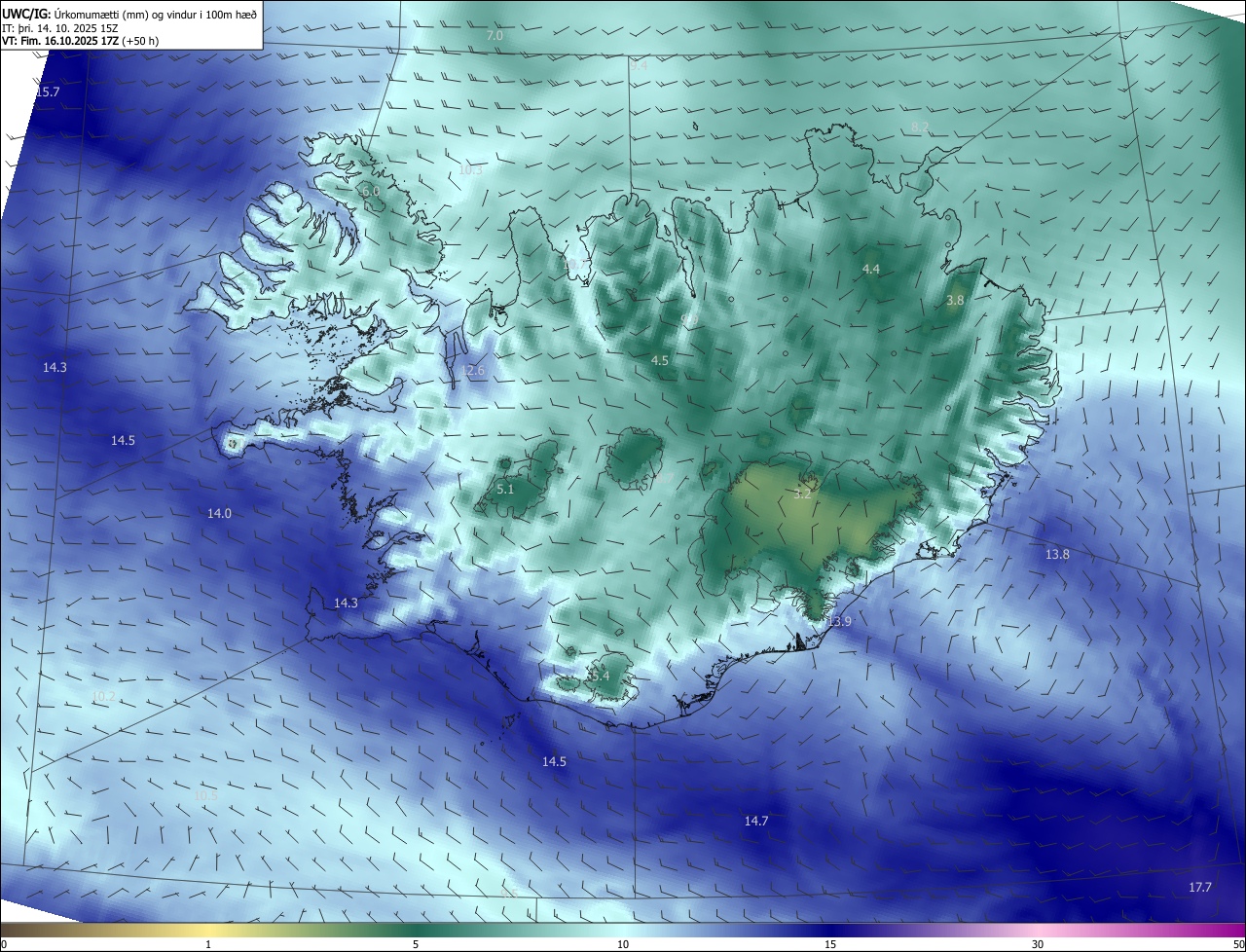Click the 5.1 value label on the map
This screenshot has width=1246, height=952.
[x=505, y=489]
